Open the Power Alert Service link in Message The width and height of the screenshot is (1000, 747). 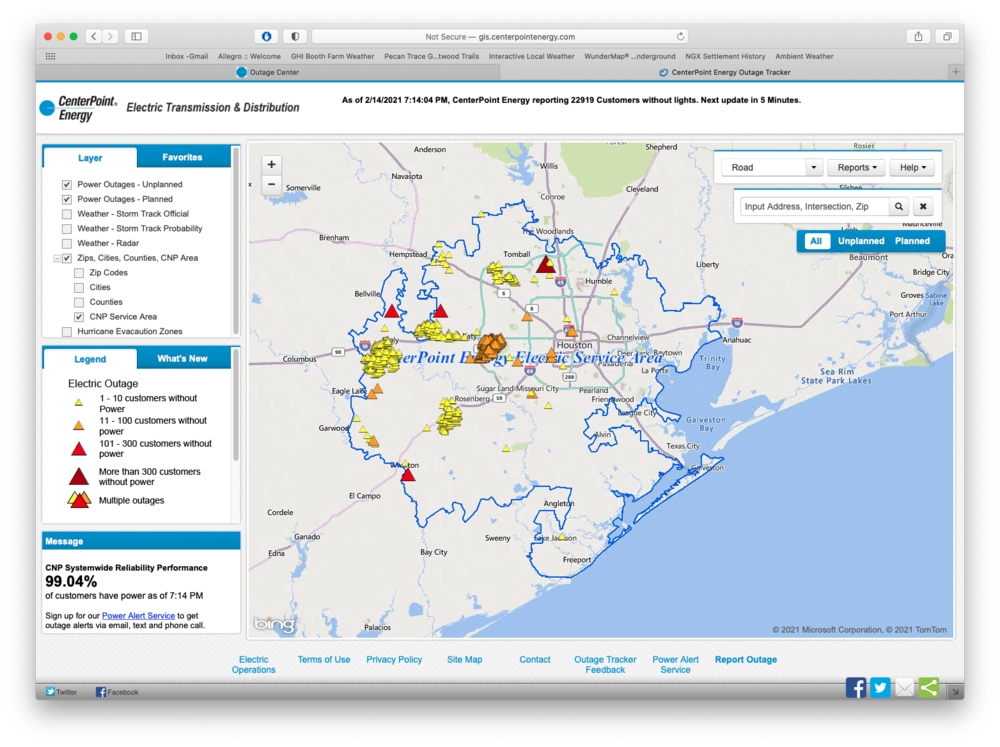click(138, 616)
